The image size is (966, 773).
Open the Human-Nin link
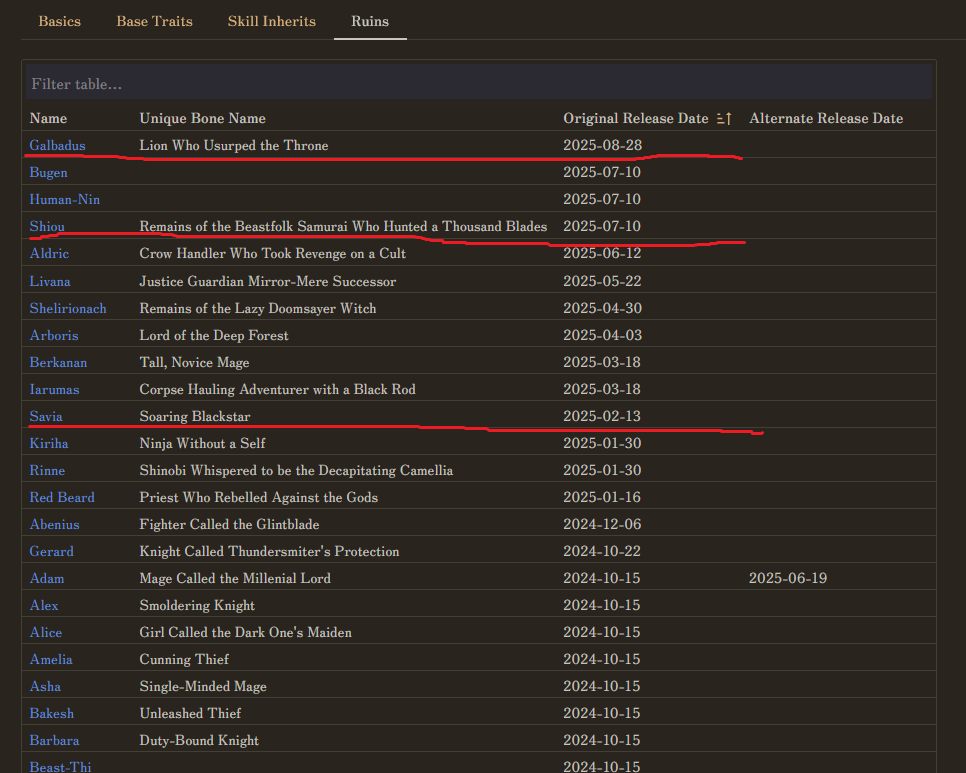(x=65, y=200)
